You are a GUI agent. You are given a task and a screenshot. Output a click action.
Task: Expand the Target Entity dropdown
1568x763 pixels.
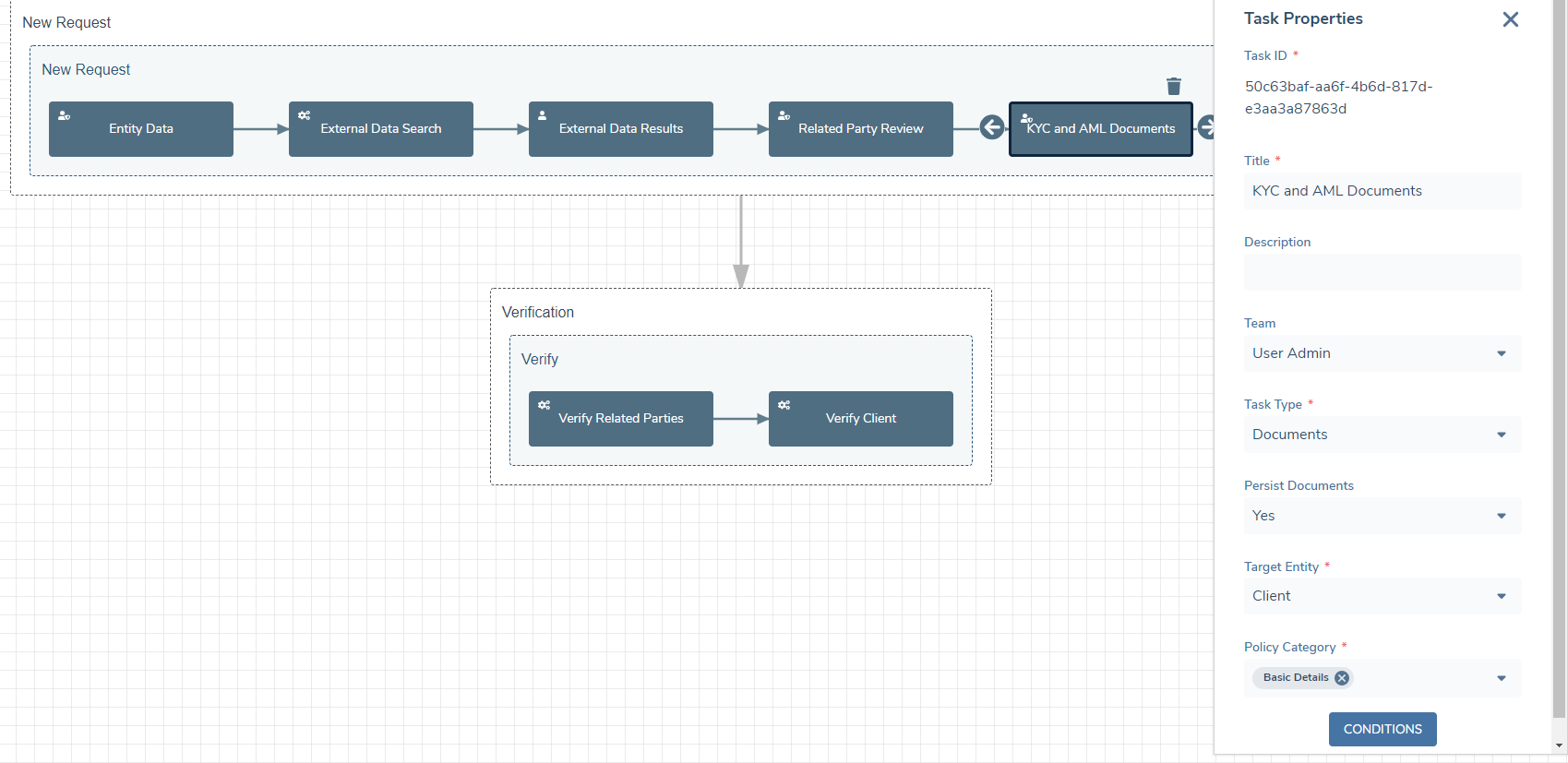point(1501,596)
